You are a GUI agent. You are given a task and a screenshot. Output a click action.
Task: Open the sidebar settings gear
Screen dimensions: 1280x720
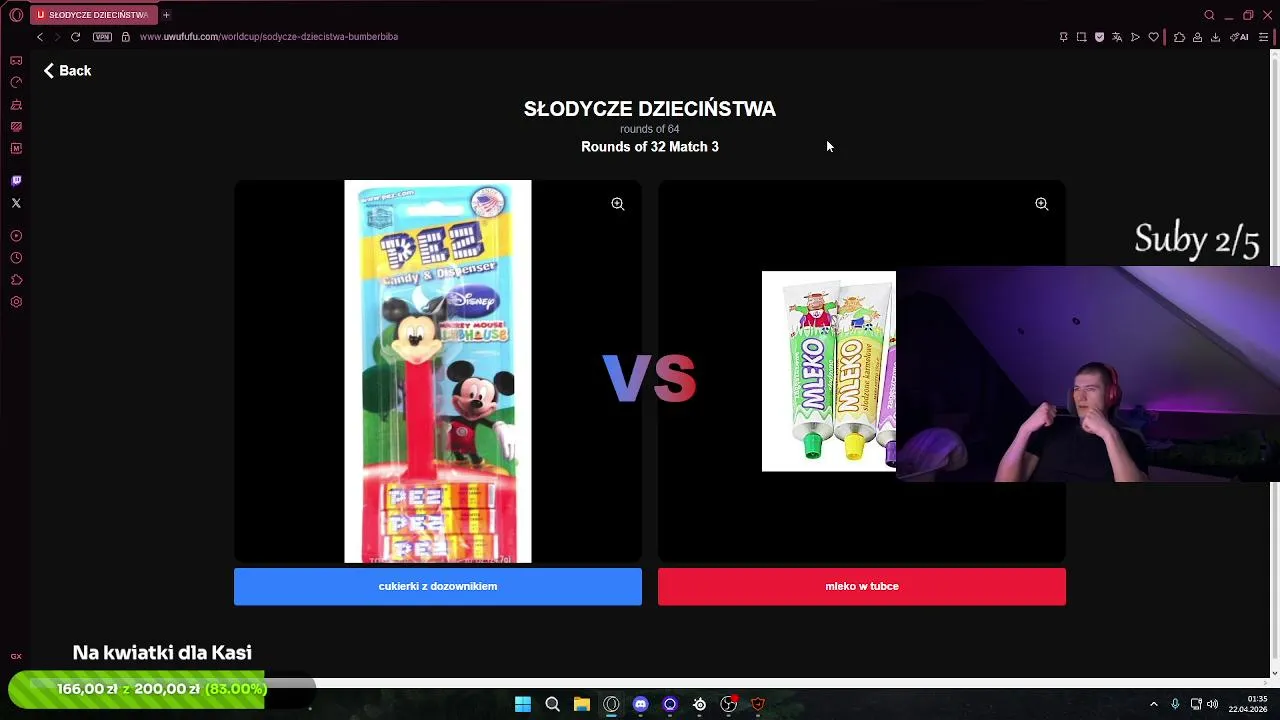pos(16,302)
